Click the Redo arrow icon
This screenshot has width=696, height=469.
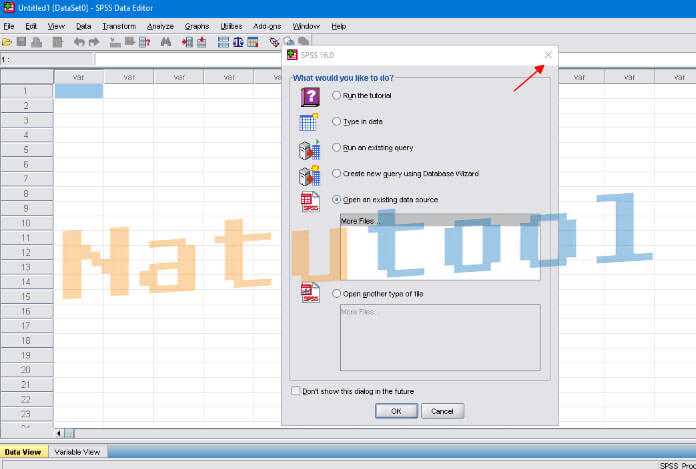pos(94,43)
